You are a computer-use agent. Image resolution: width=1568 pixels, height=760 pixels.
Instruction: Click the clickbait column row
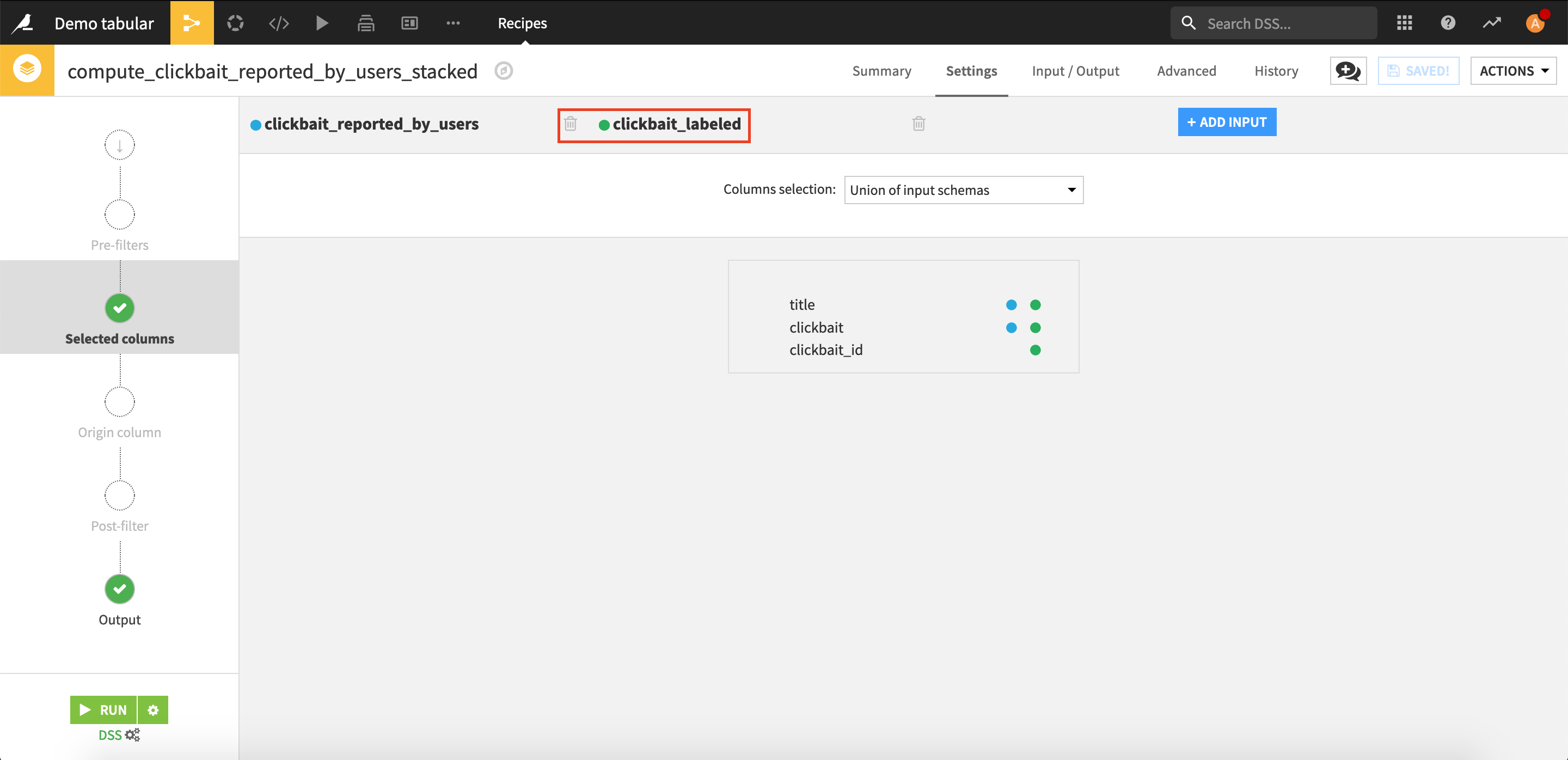(x=903, y=327)
